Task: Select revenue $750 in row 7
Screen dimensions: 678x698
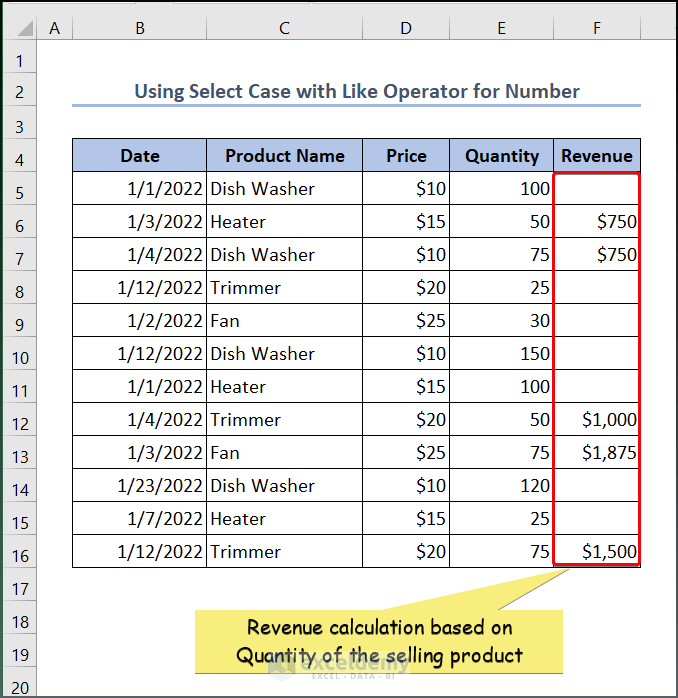Action: (597, 255)
